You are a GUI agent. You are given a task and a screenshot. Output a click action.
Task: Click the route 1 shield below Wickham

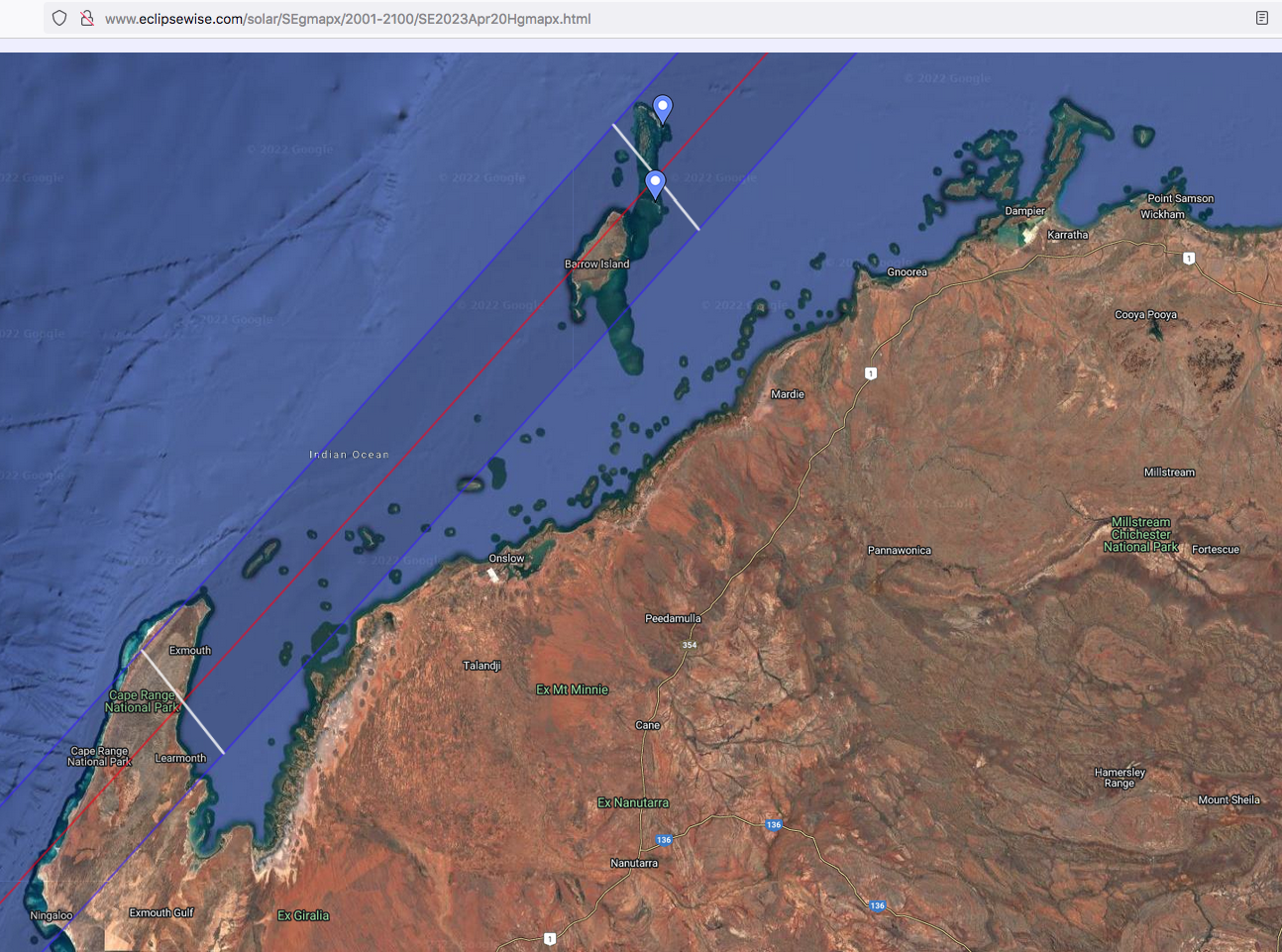point(1189,259)
